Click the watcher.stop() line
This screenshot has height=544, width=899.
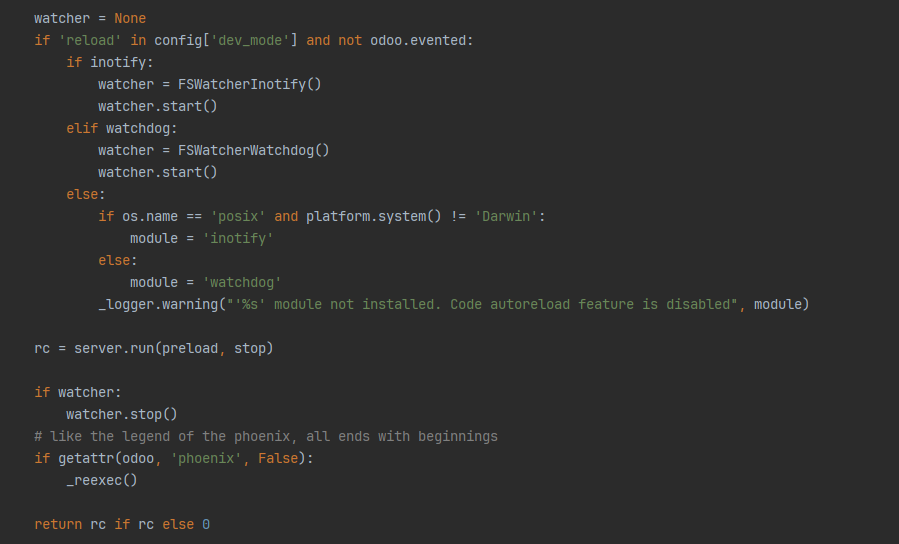pos(121,414)
